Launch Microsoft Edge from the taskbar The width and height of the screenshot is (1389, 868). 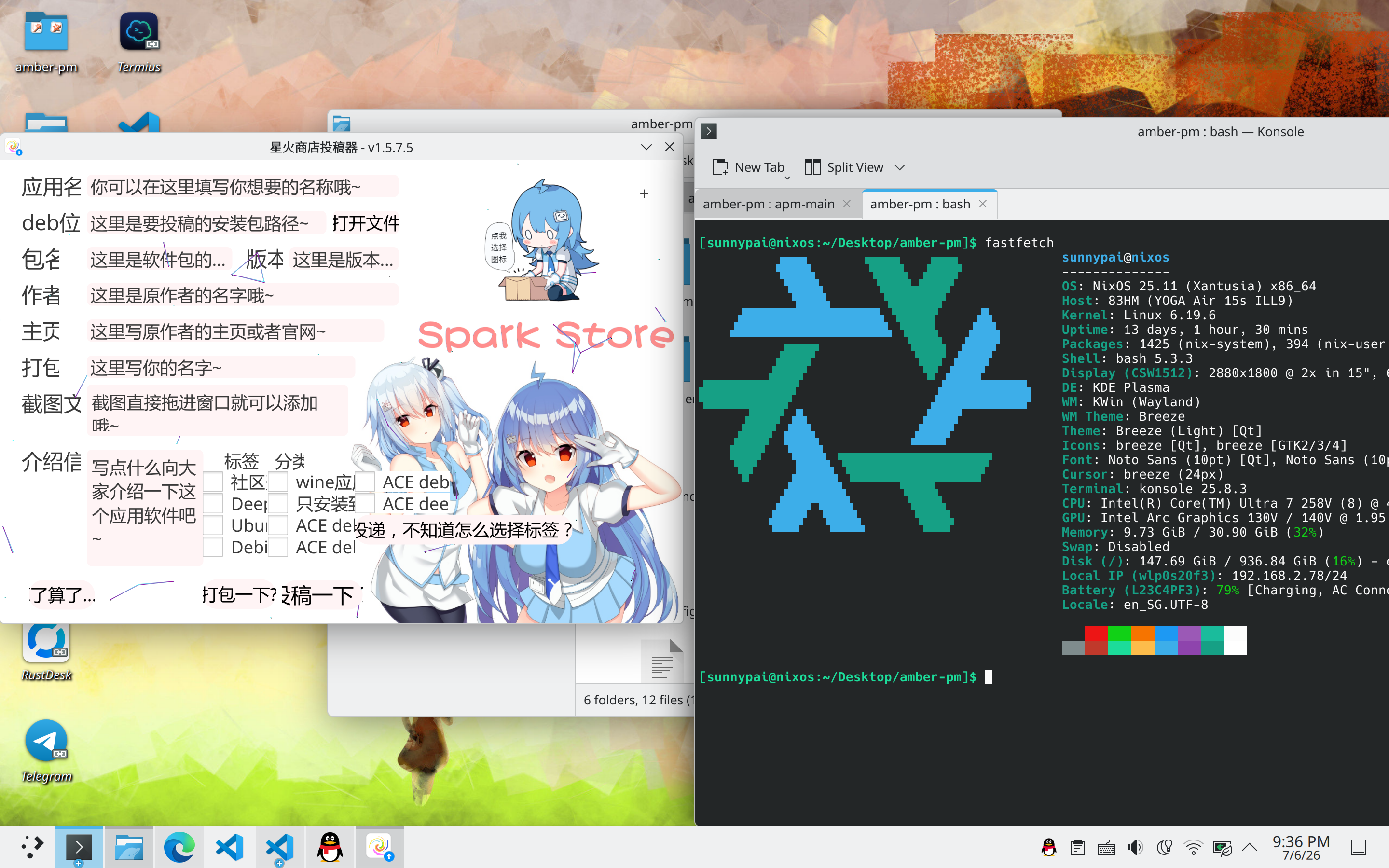(179, 847)
